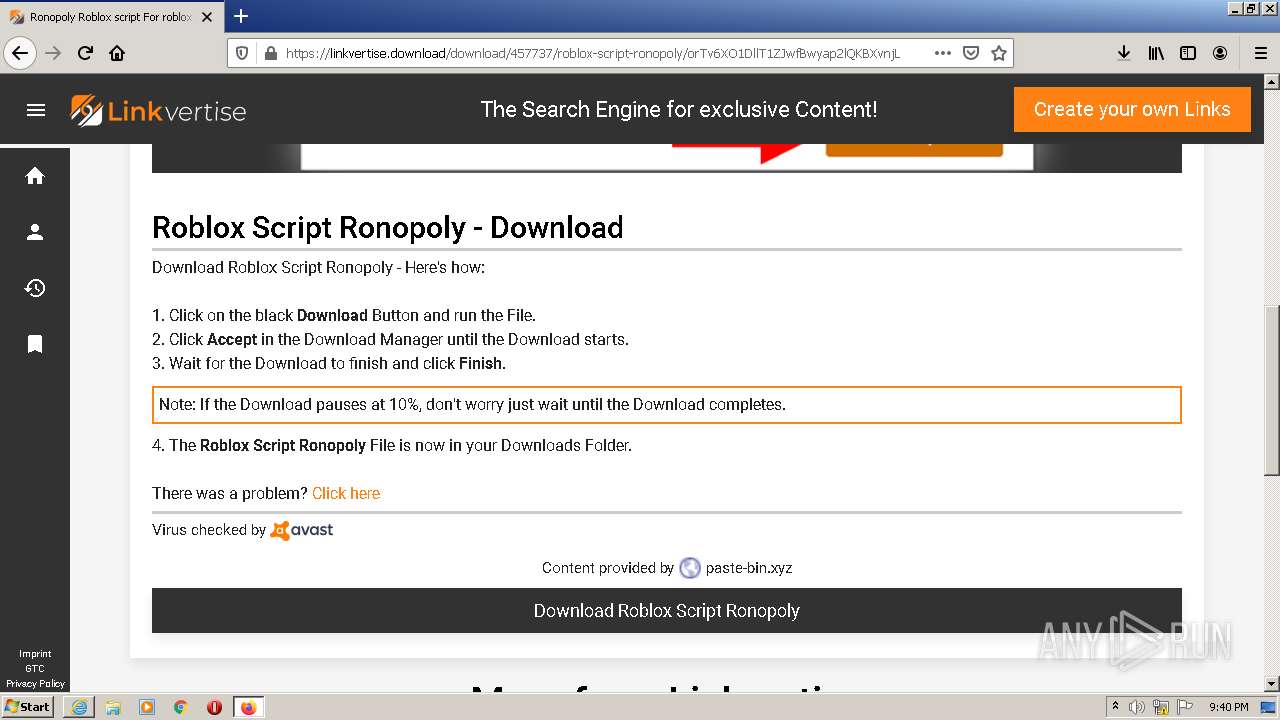This screenshot has height=720, width=1280.
Task: Click the 'Roblox Script Ronopoly - Download' heading
Action: coord(388,227)
